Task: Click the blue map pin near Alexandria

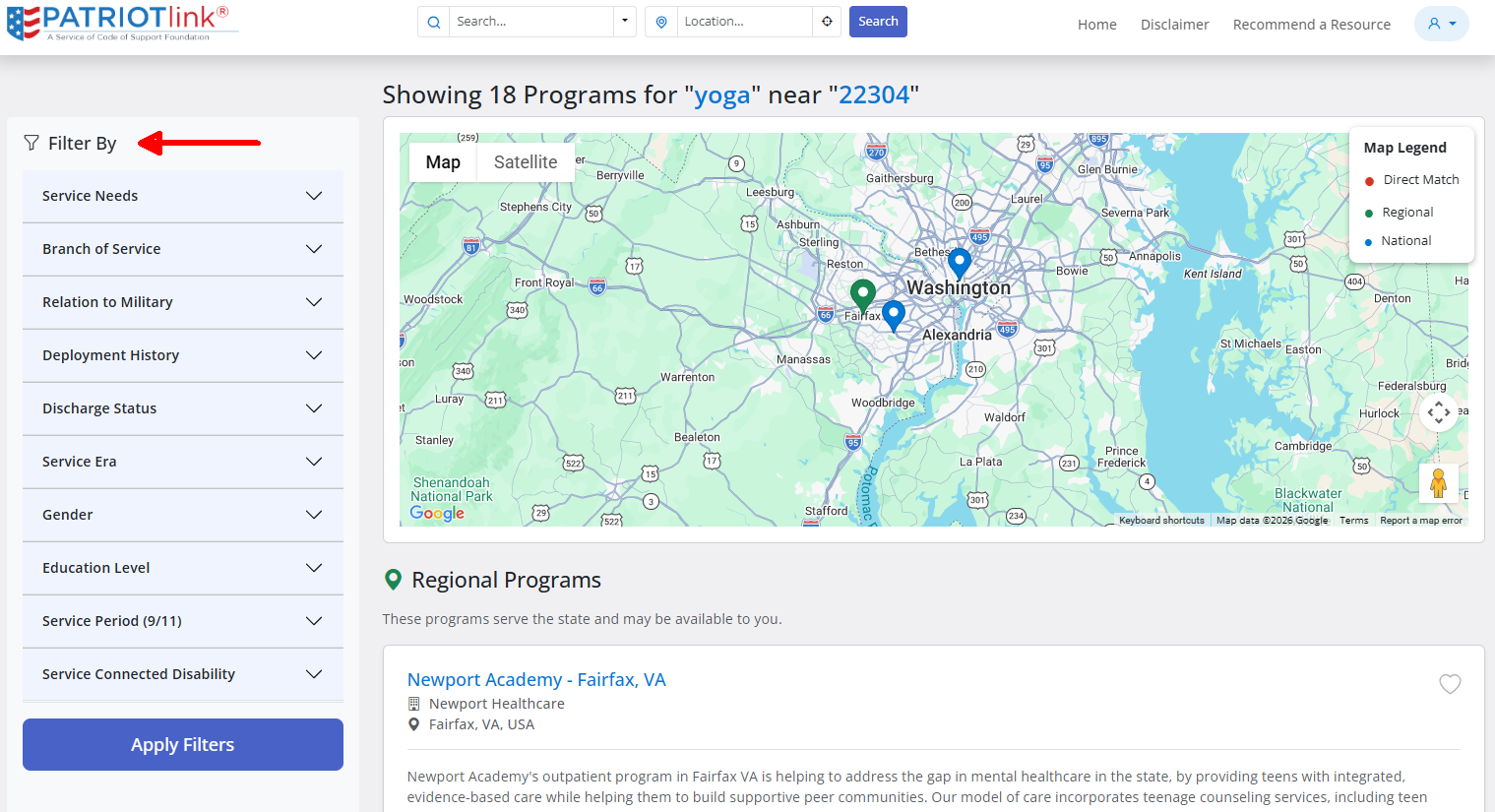Action: [x=894, y=315]
